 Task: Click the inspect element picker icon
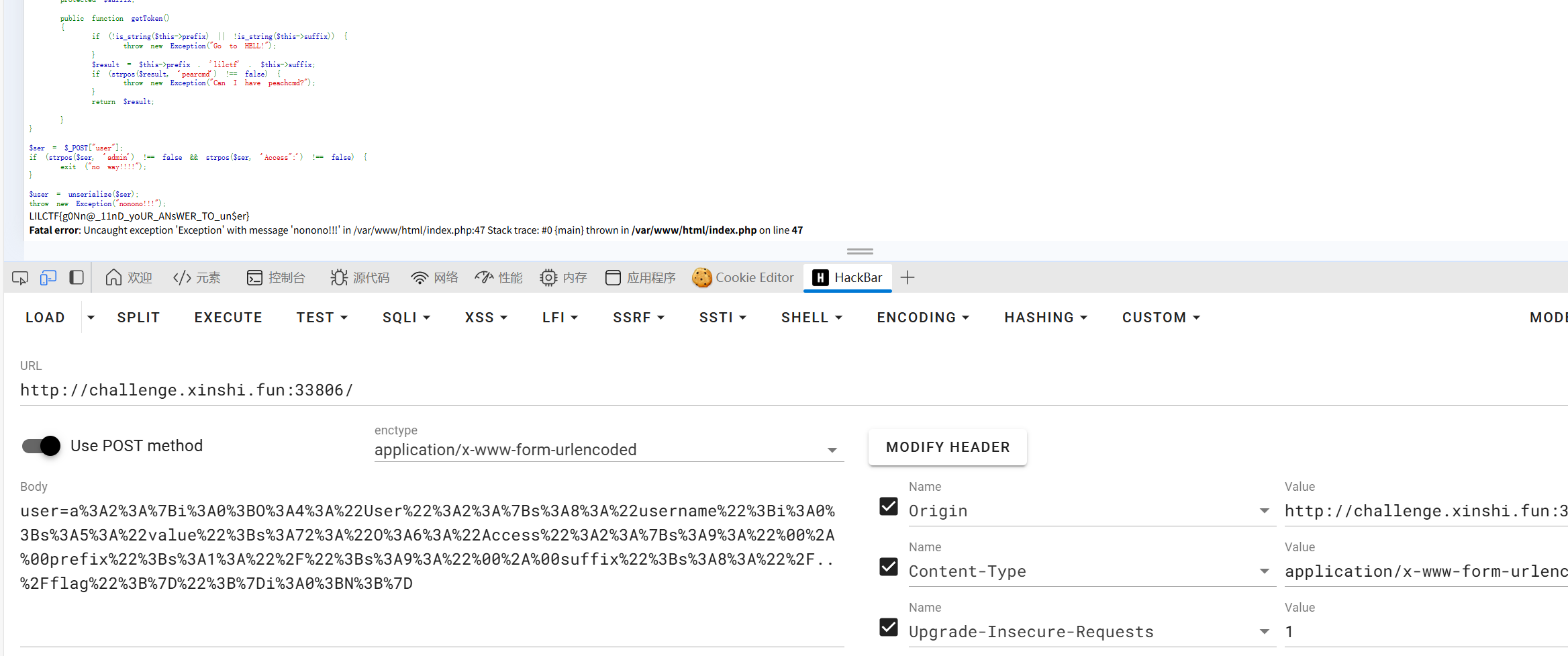(x=20, y=278)
